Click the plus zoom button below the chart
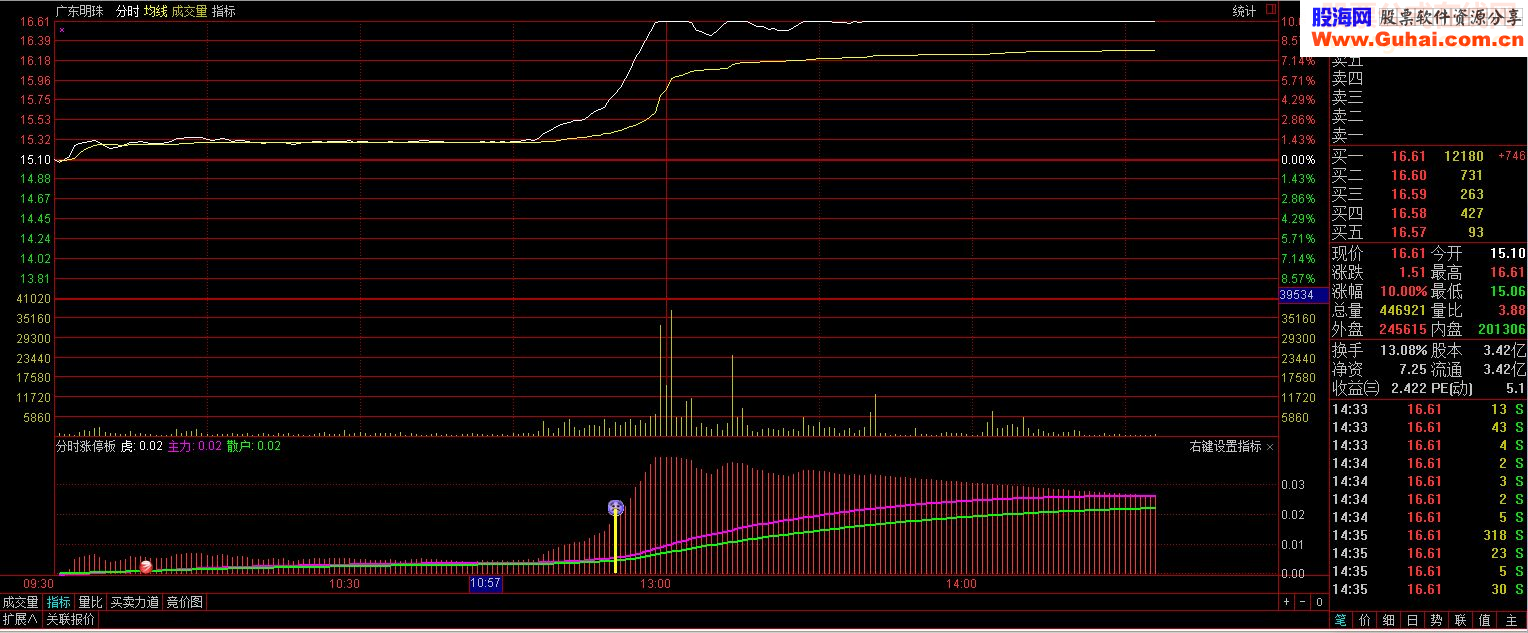This screenshot has height=633, width=1528. [1286, 602]
